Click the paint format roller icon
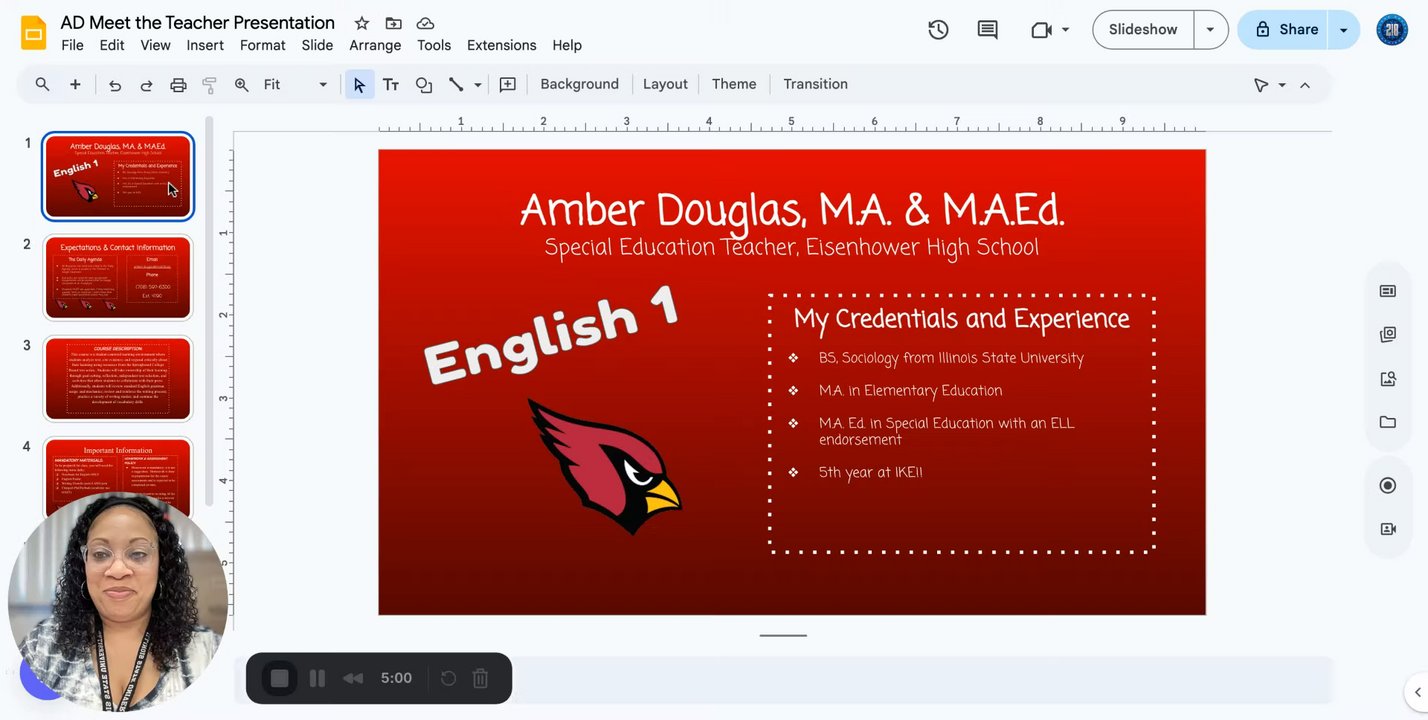The height and width of the screenshot is (720, 1428). [209, 85]
